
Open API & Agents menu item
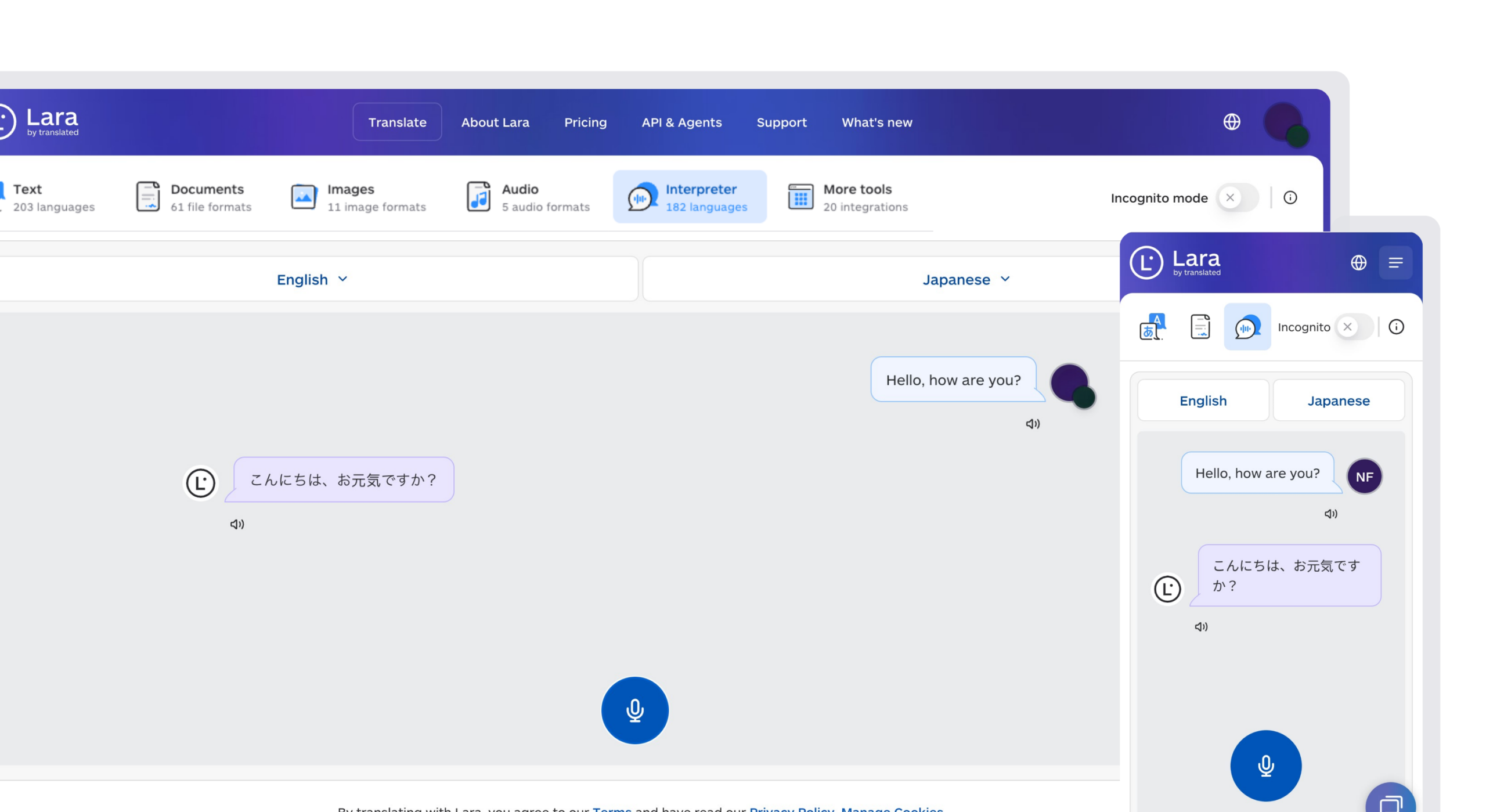[x=681, y=122]
